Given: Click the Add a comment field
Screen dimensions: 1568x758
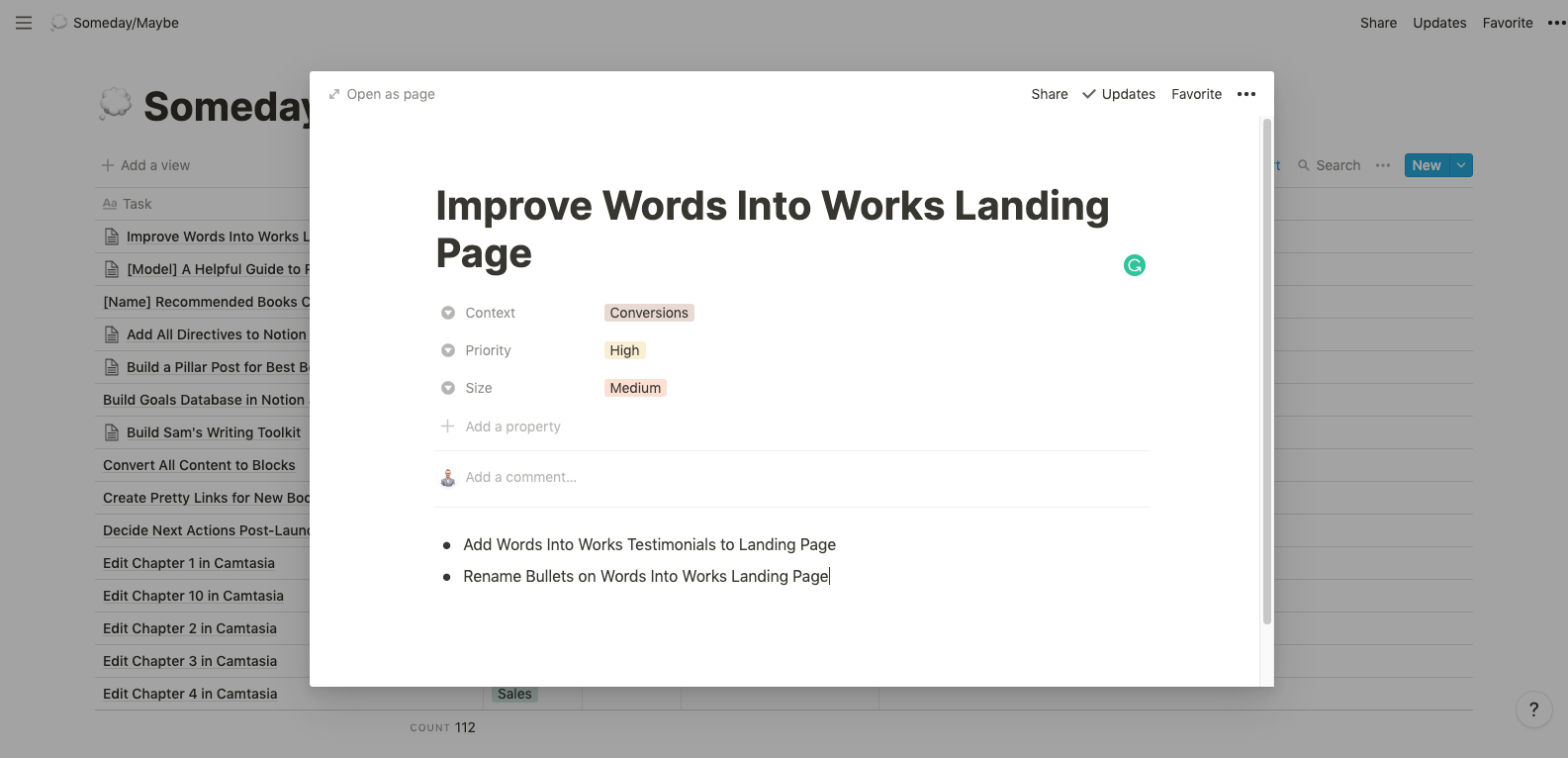Looking at the screenshot, I should [520, 477].
